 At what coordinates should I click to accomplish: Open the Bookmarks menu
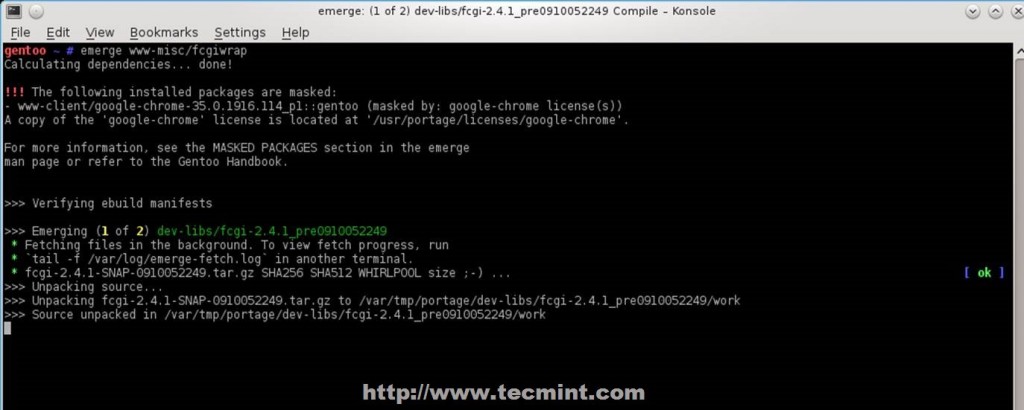tap(163, 32)
